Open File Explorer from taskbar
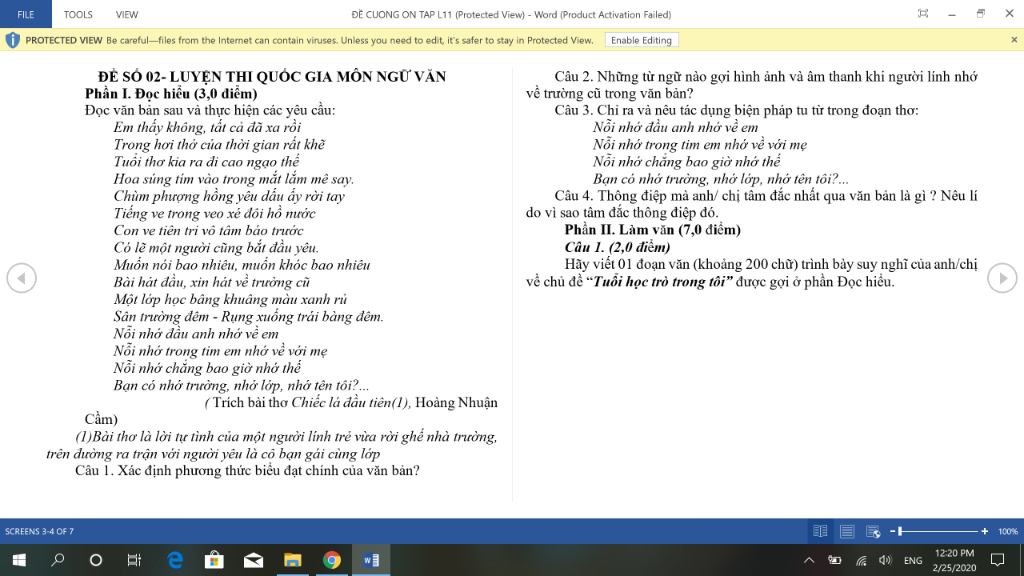 click(293, 560)
